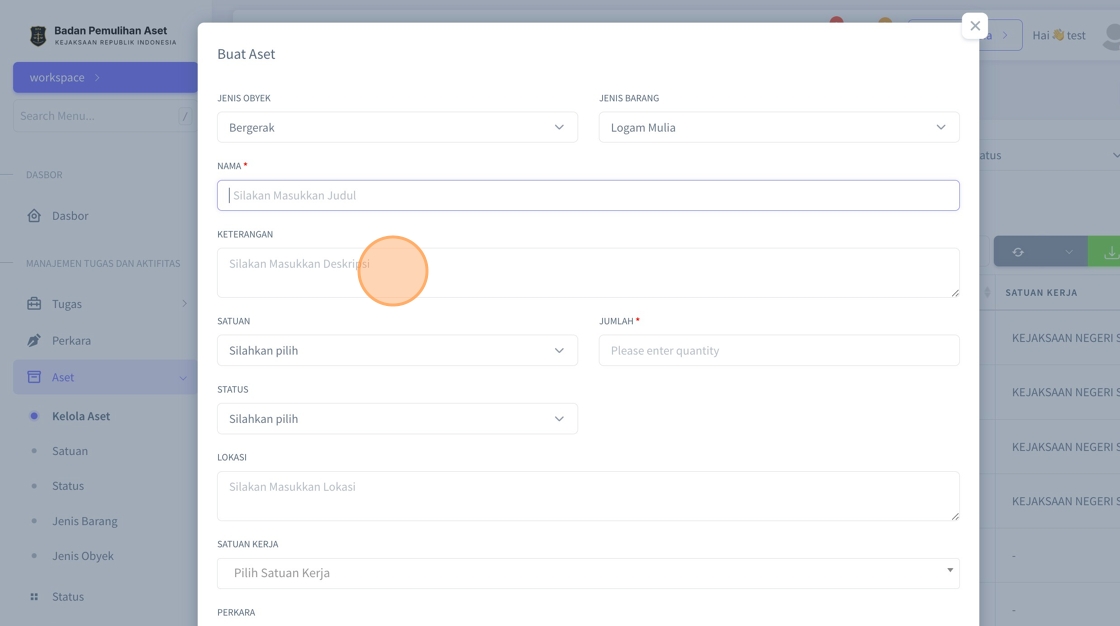The height and width of the screenshot is (626, 1120).
Task: Select the Status submenu item under Aset
Action: pos(68,486)
